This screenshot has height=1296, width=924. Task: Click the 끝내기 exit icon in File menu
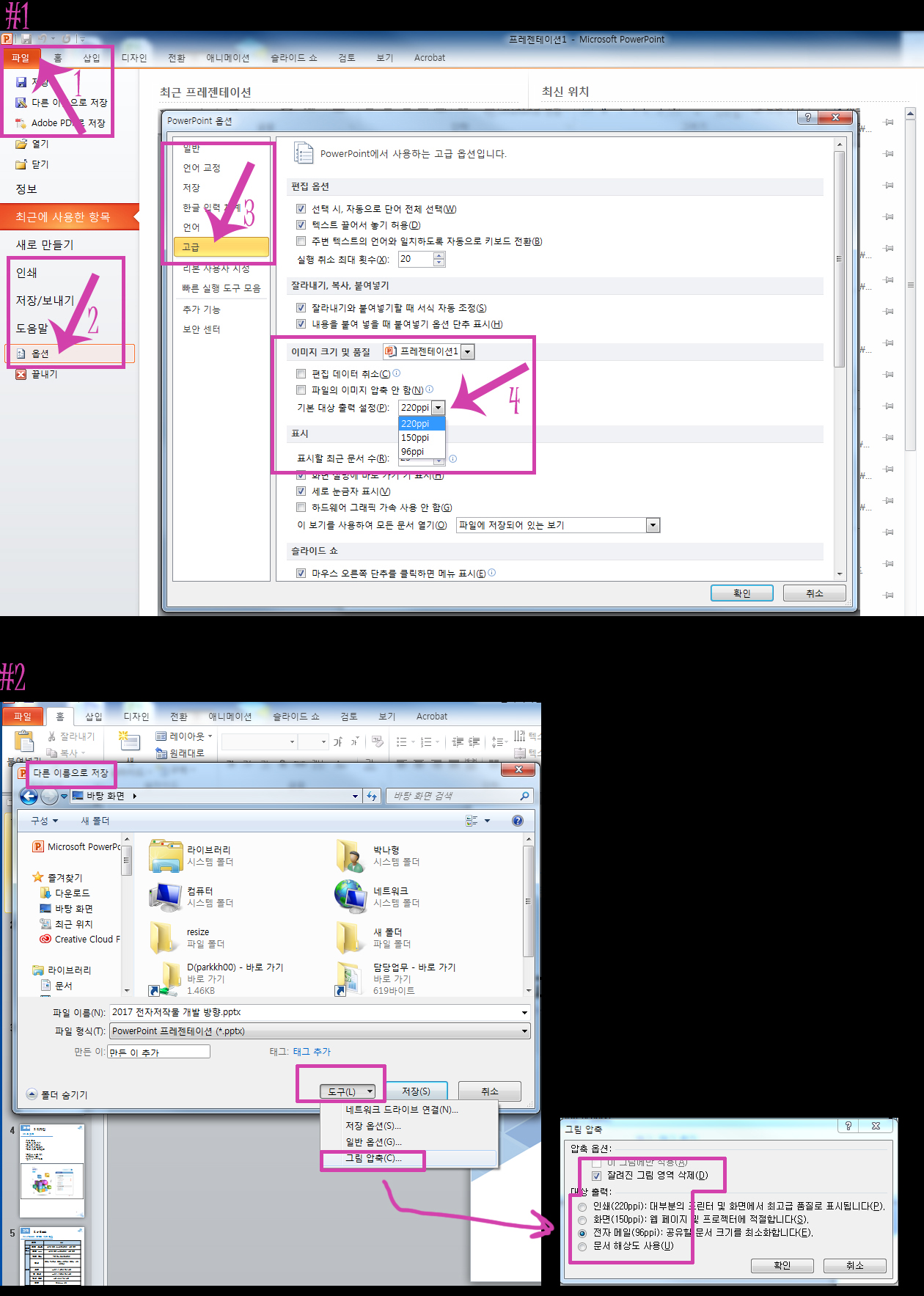click(x=21, y=374)
